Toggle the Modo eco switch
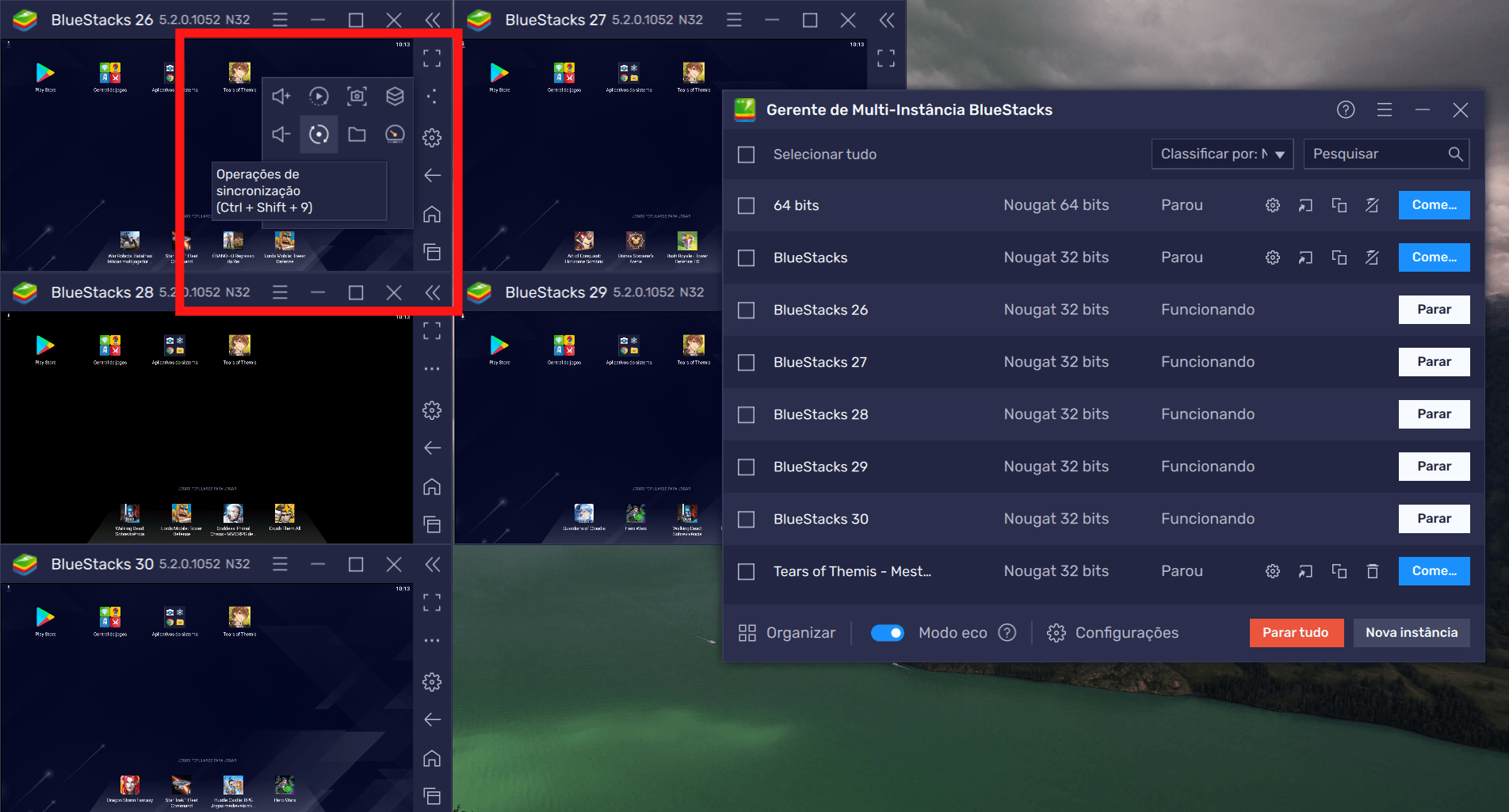Screen dimensions: 1509x812 click(887, 633)
